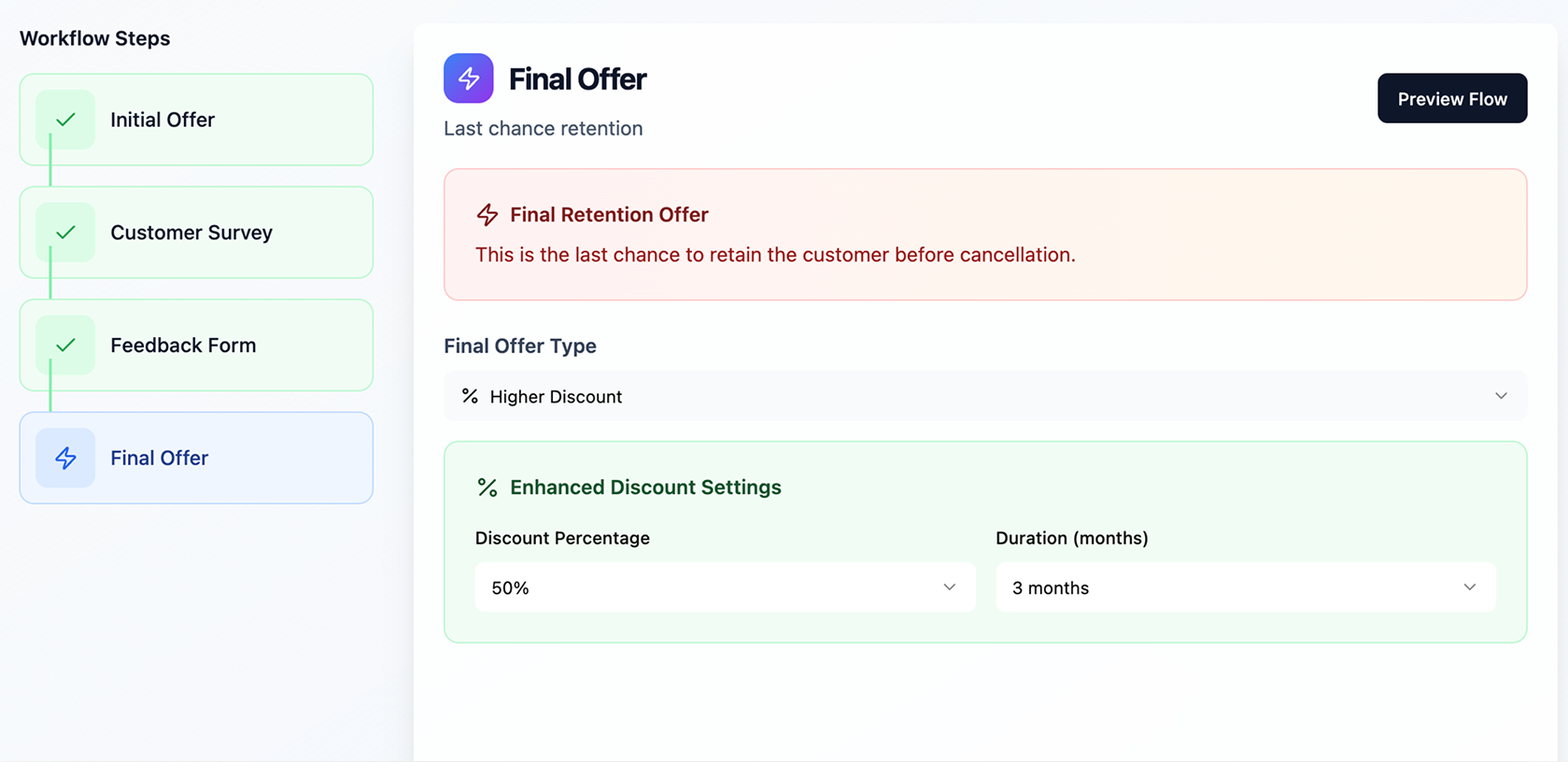The height and width of the screenshot is (762, 1568).
Task: Click the Final Offer step lightning icon
Action: (x=65, y=458)
